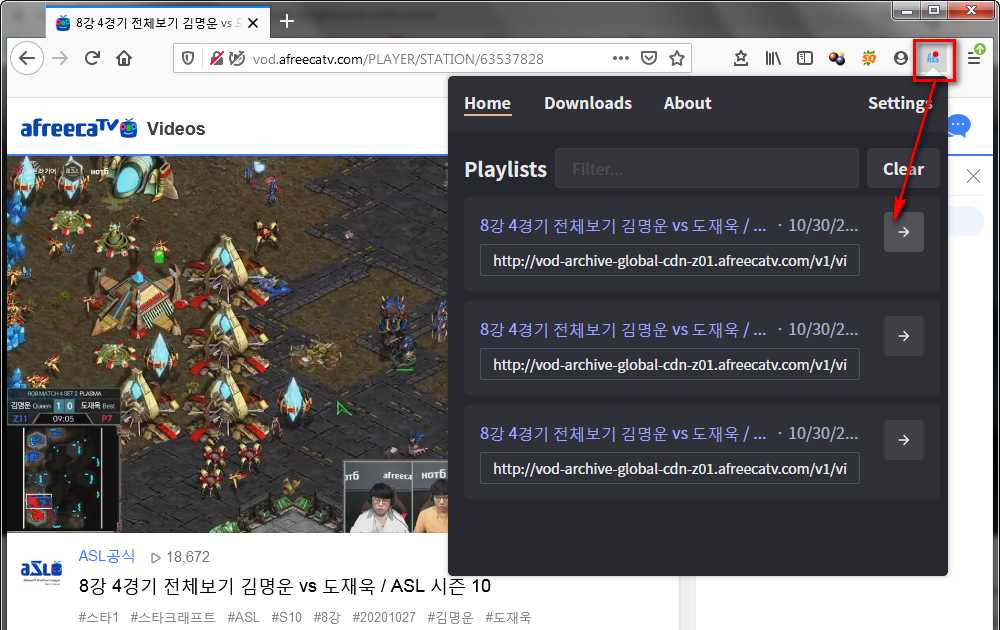Viewport: 1000px width, 630px height.
Task: Click the #S10 hashtag
Action: [x=286, y=617]
